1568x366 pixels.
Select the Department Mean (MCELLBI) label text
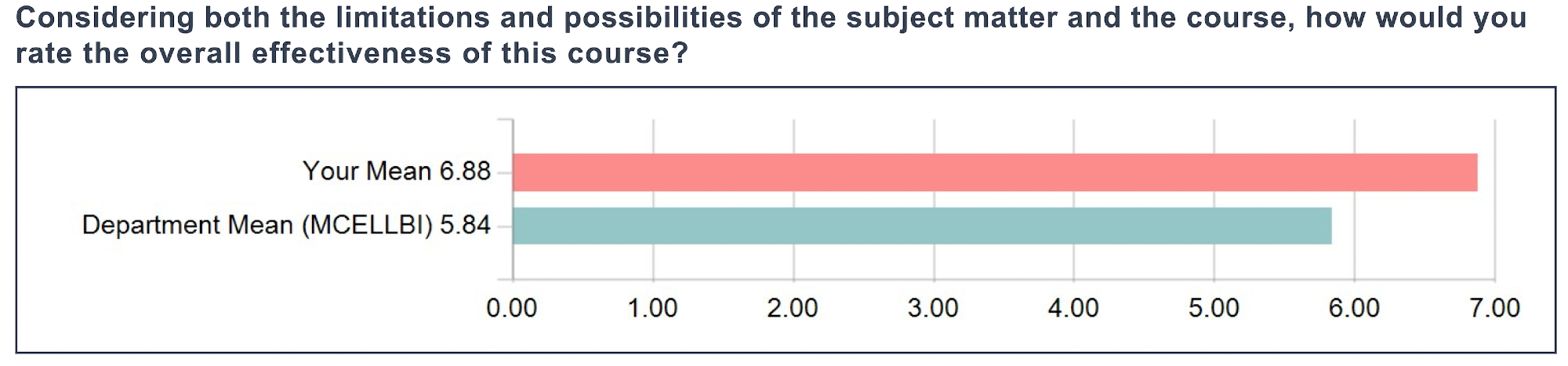[257, 226]
